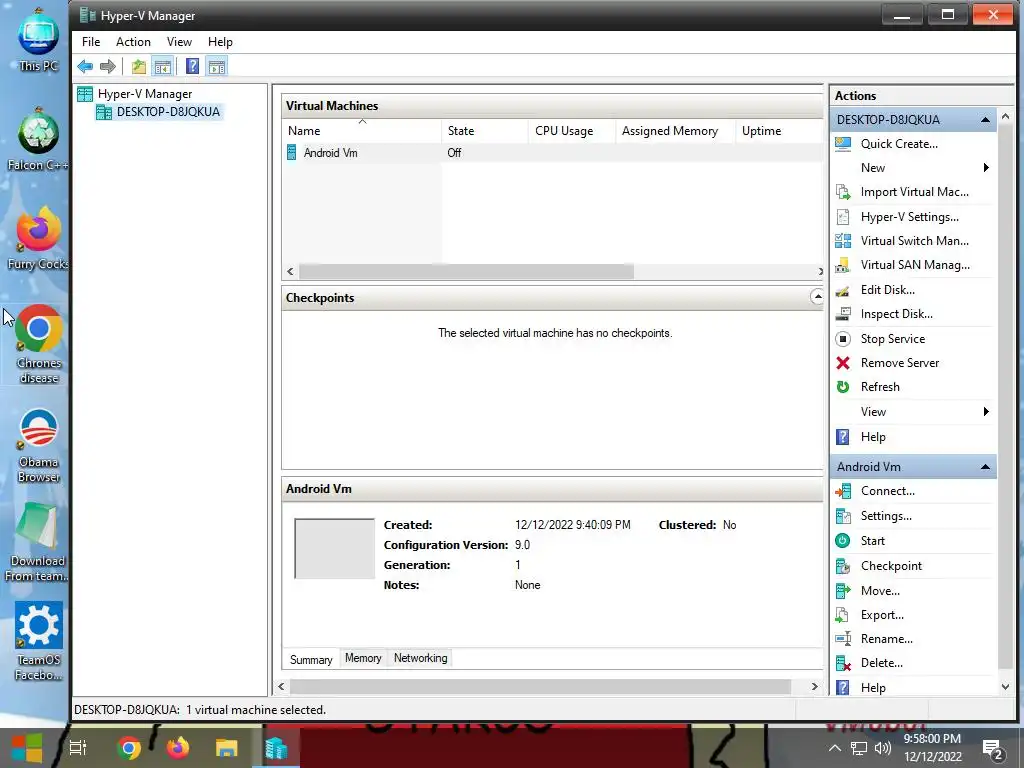Click the red Remove Server icon

843,363
